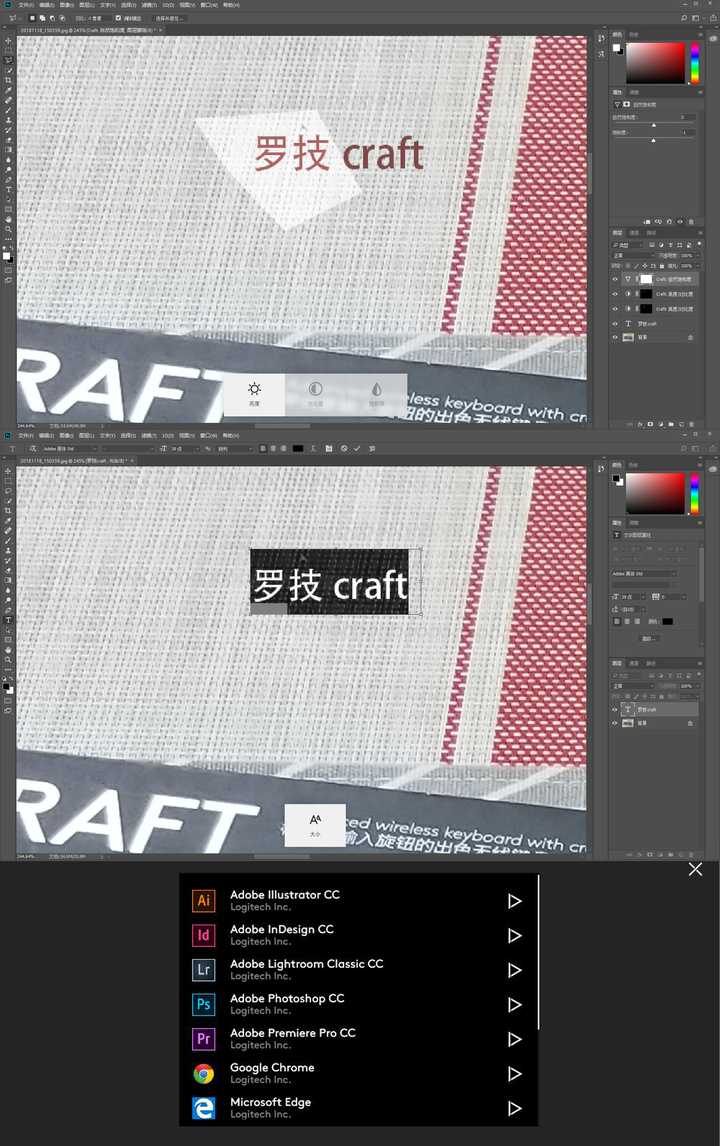Hide the text layer in upper Layers panel

(615, 324)
